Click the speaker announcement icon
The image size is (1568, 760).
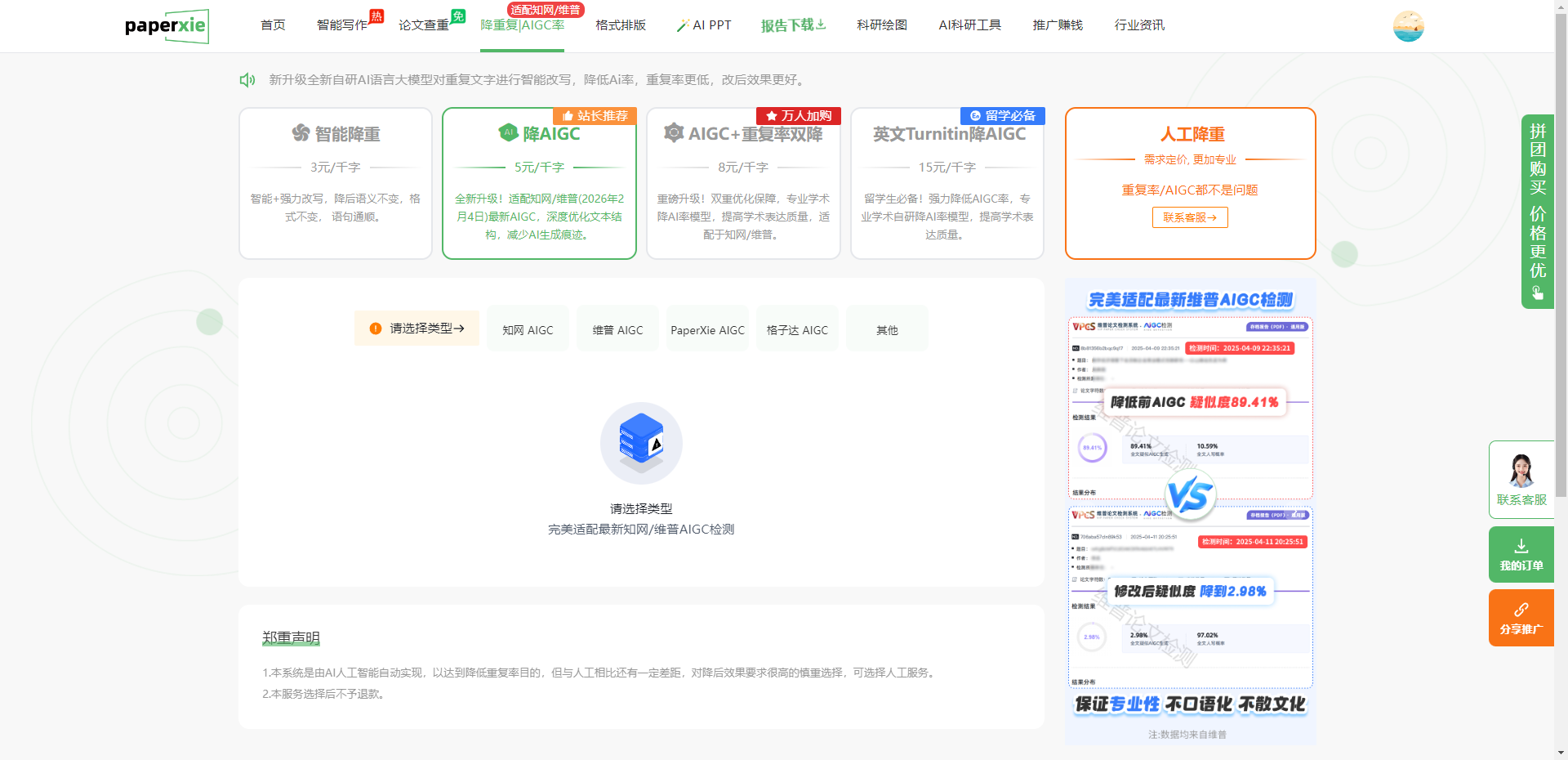tap(247, 80)
